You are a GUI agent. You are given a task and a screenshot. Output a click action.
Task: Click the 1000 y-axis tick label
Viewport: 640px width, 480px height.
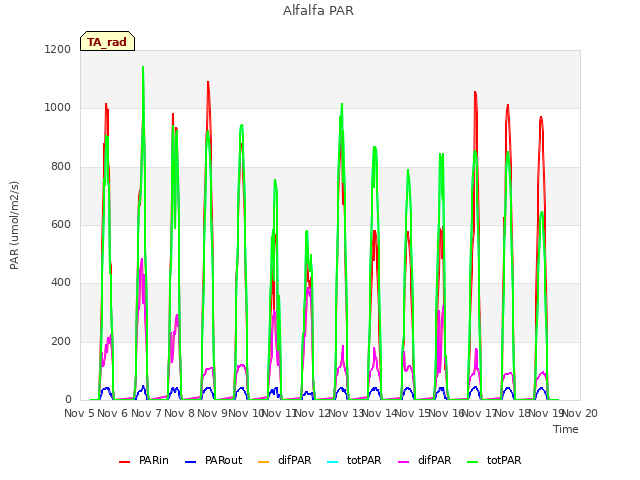[x=58, y=108]
